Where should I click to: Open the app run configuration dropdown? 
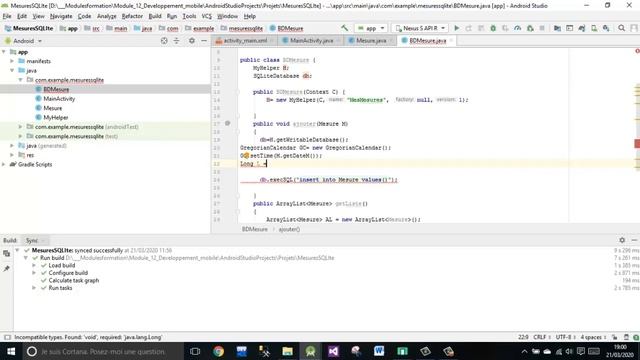(x=371, y=28)
